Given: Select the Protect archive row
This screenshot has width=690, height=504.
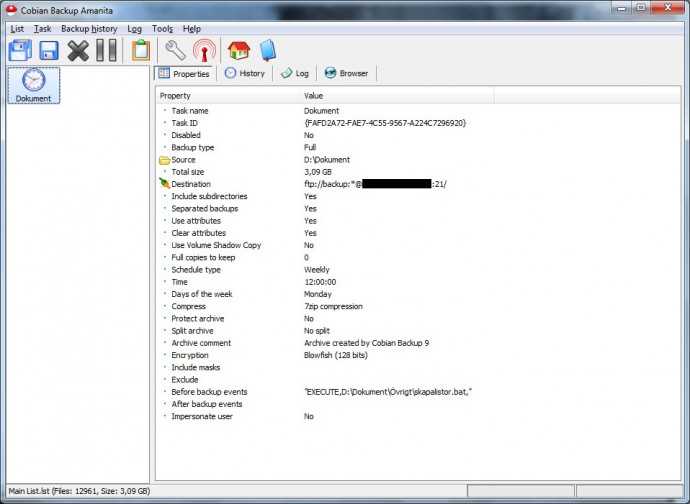Looking at the screenshot, I should [418, 319].
